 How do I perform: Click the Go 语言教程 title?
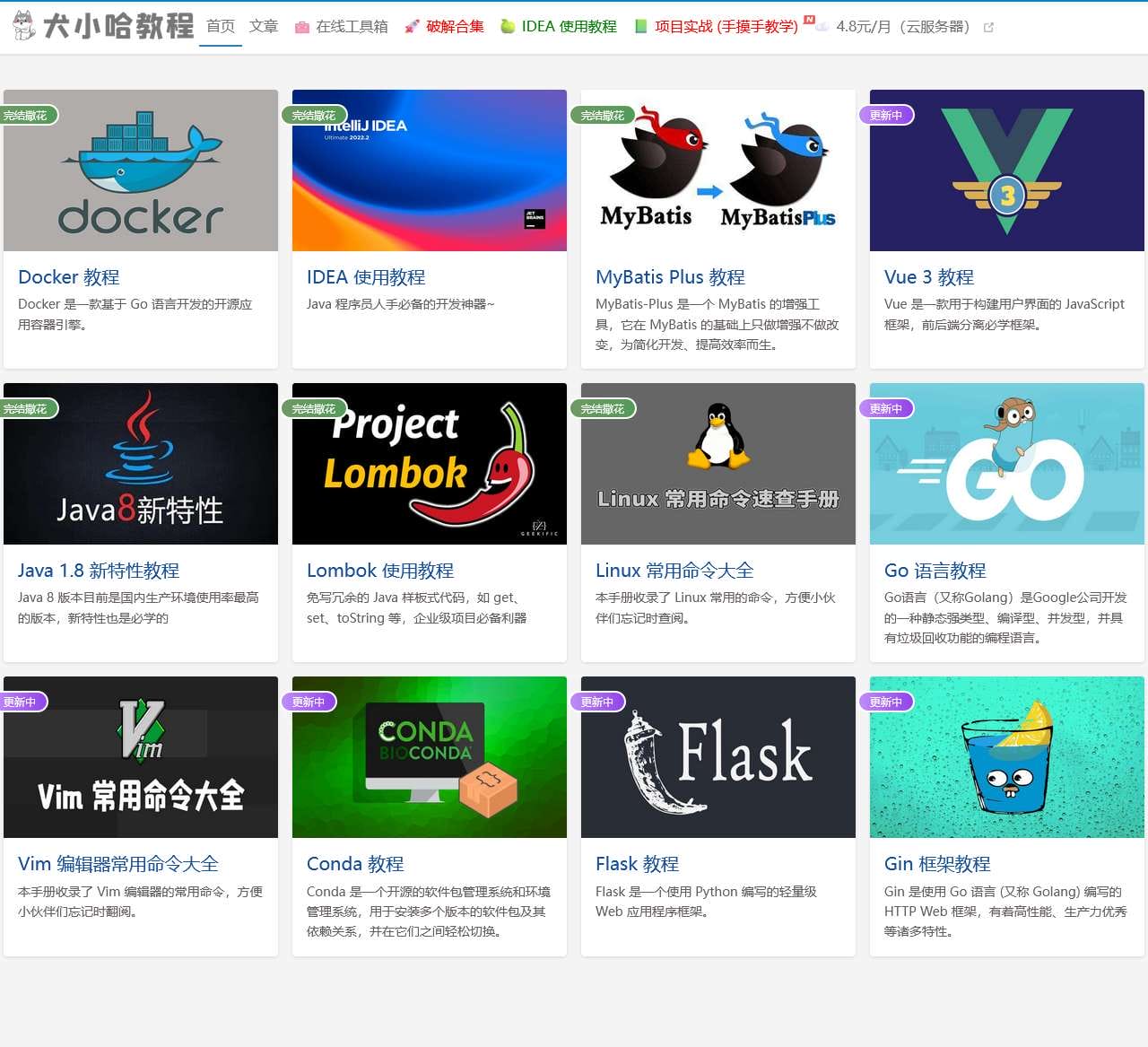click(935, 571)
